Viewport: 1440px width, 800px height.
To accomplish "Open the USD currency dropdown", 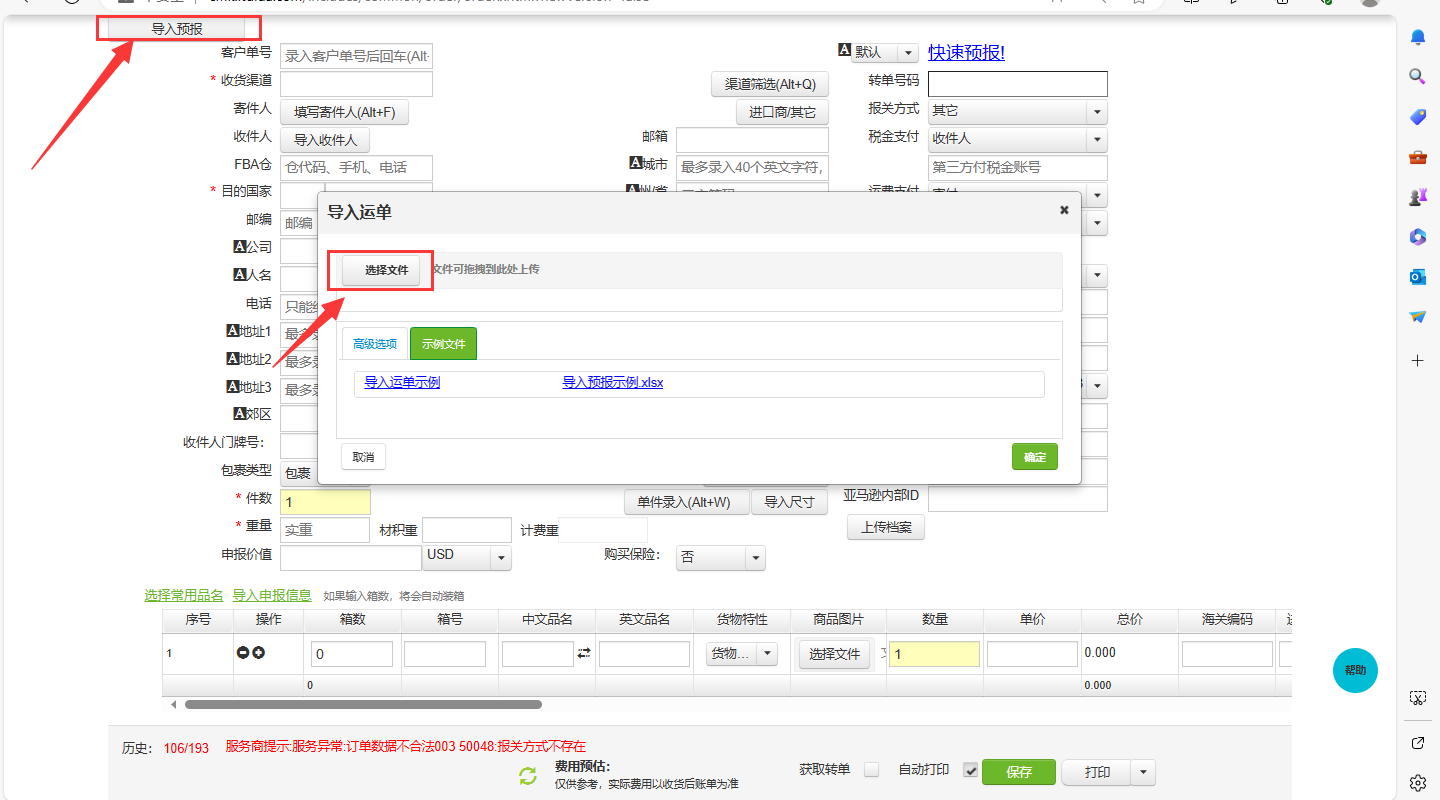I will 500,558.
